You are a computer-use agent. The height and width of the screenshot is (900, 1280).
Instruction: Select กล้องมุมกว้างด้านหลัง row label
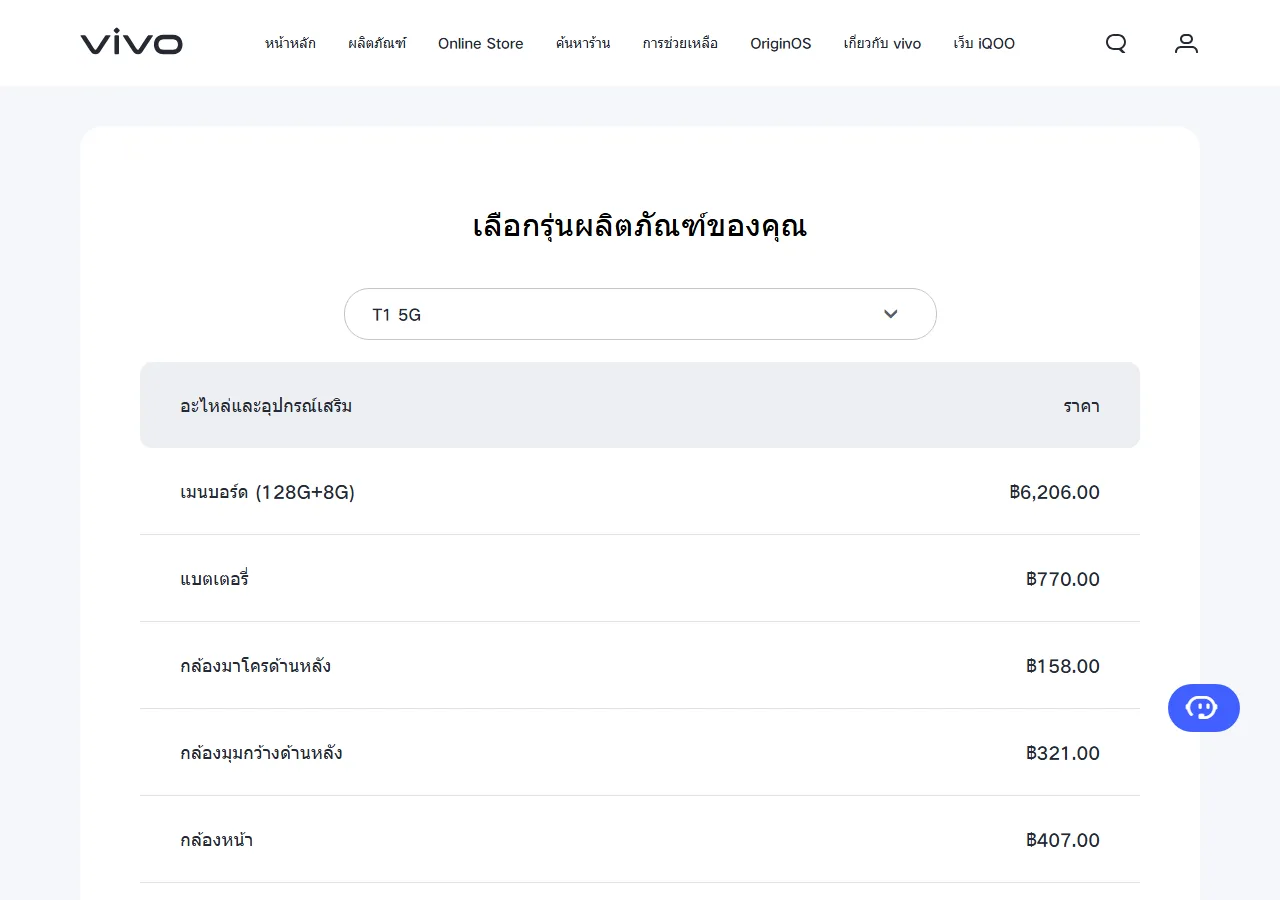click(x=261, y=753)
